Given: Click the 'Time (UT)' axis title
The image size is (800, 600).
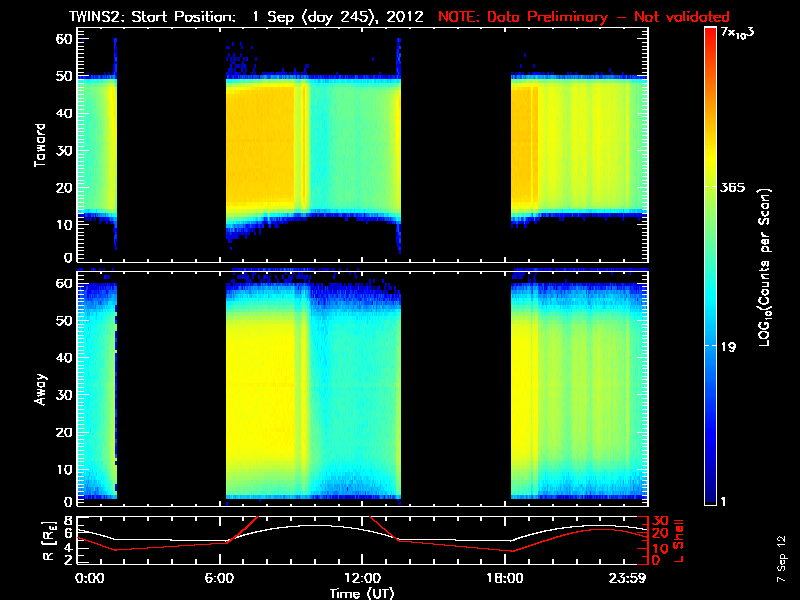Looking at the screenshot, I should (362, 593).
